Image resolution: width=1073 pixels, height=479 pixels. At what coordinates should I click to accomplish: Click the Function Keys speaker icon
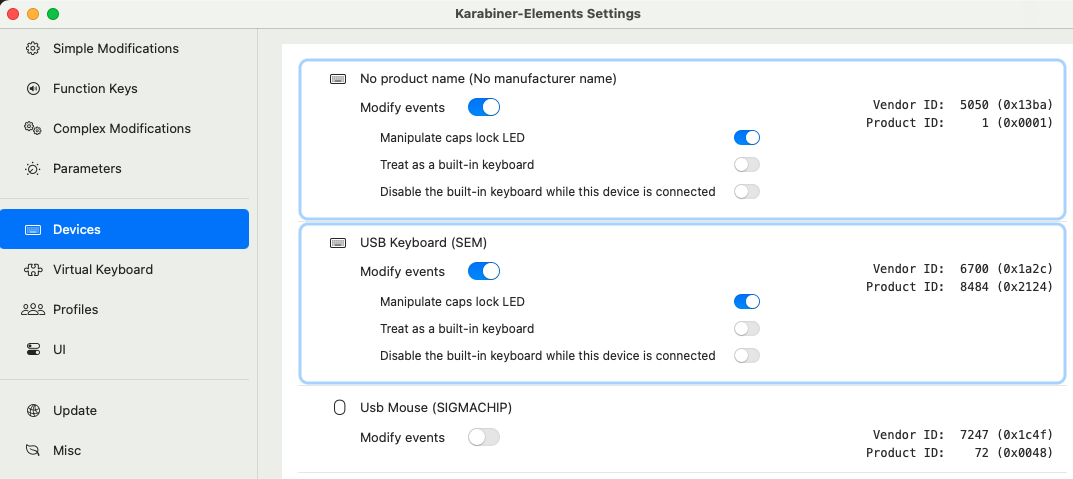(33, 88)
